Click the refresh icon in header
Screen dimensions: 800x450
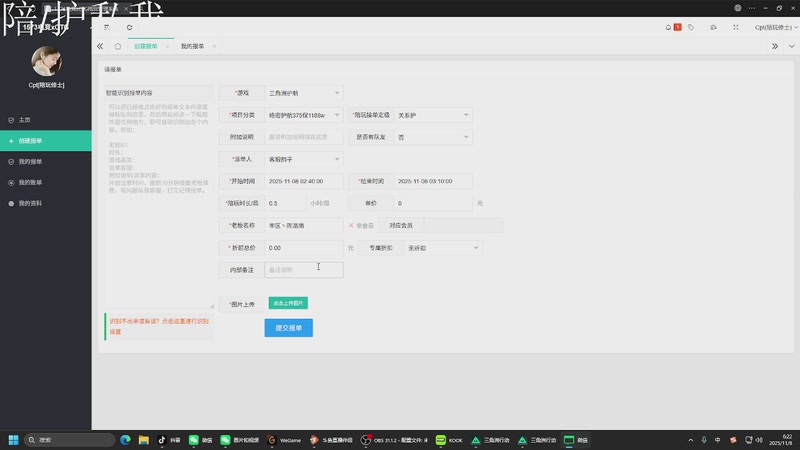click(x=130, y=28)
